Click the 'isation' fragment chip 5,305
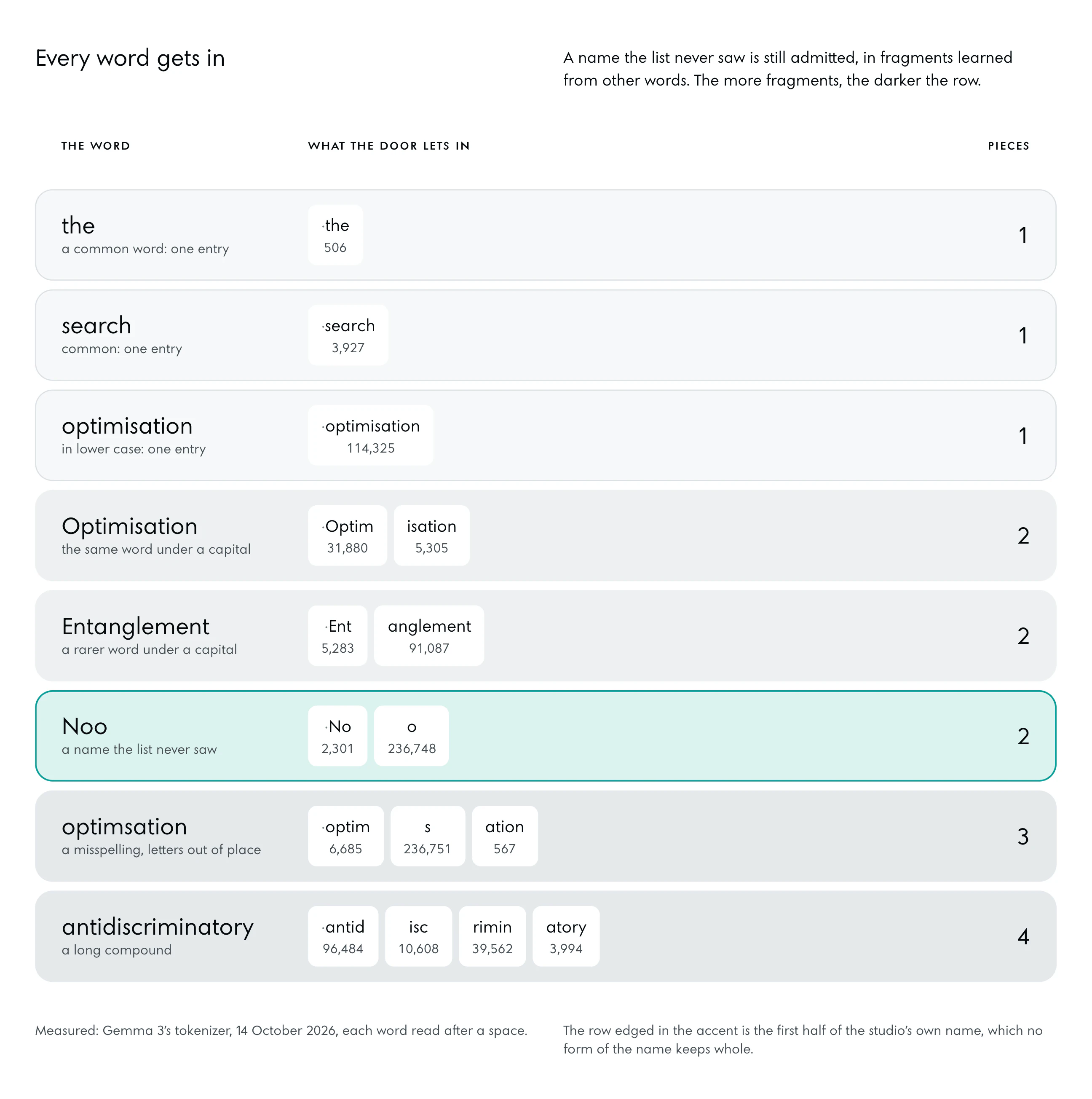The height and width of the screenshot is (1099, 1092). point(432,535)
